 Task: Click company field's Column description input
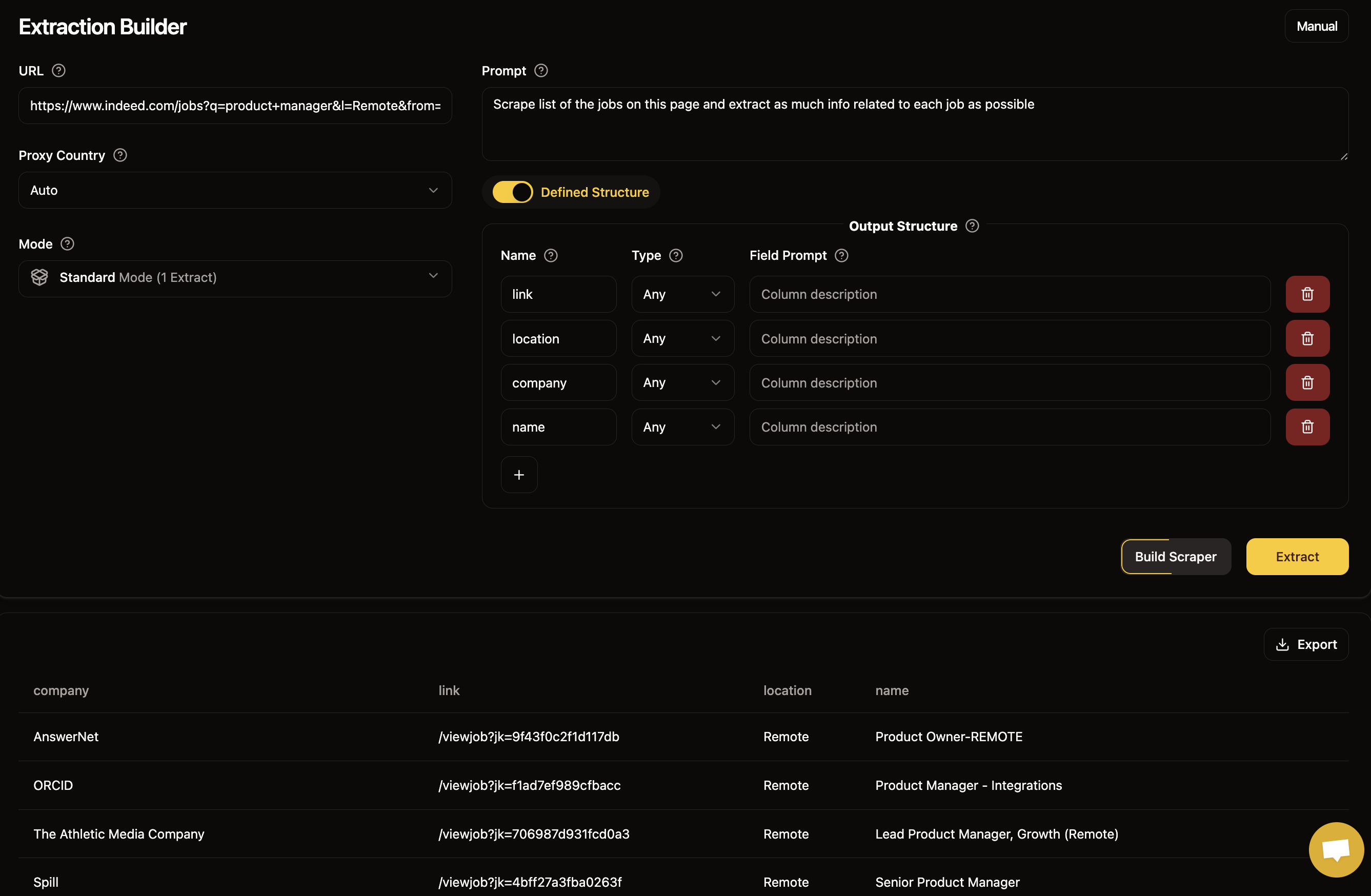1009,383
